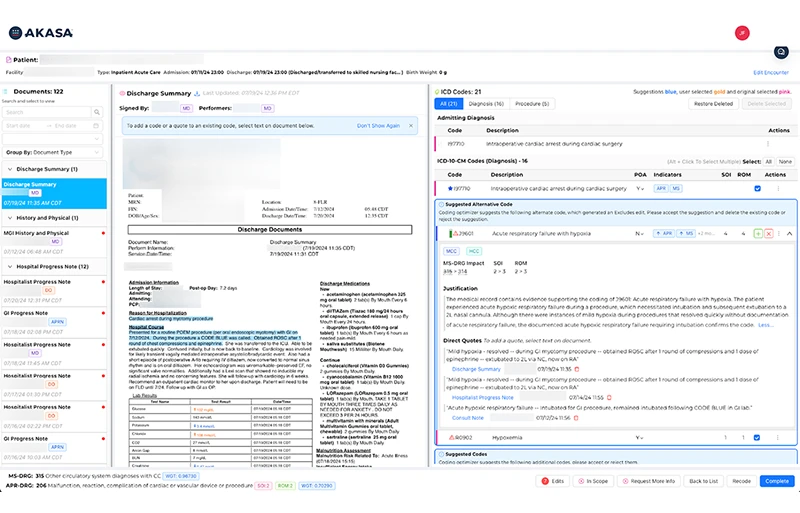Image resolution: width=800 pixels, height=513 pixels.
Task: Accept suggested code J9601 with green plus
Action: click(758, 233)
